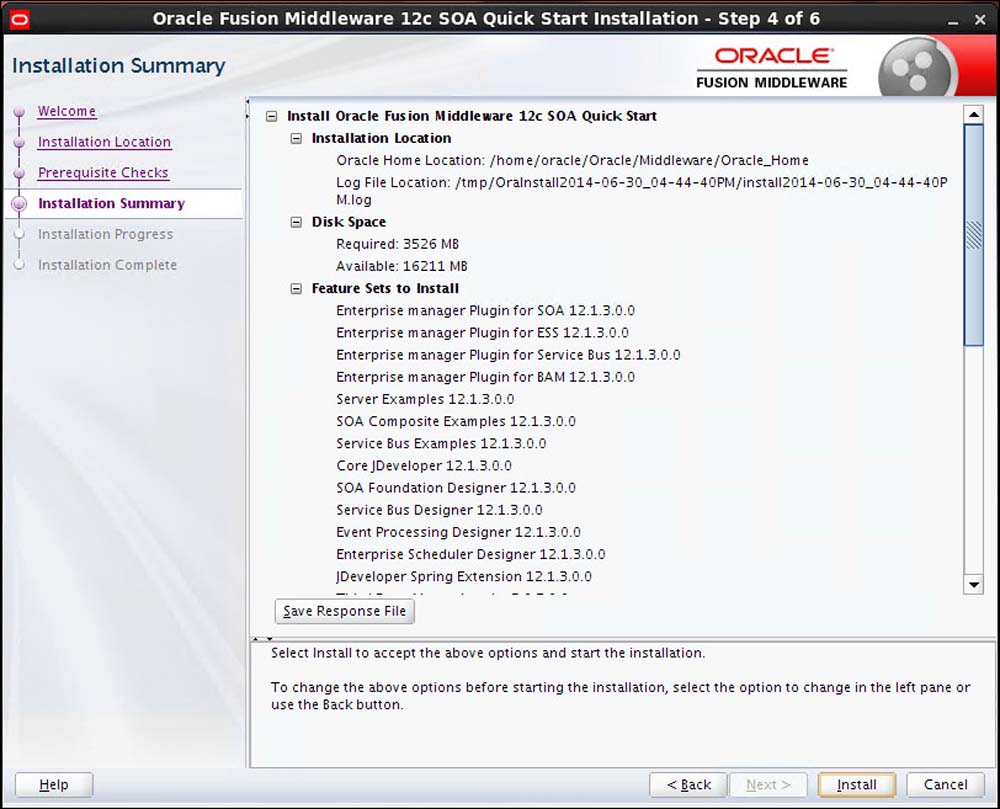This screenshot has width=1000, height=809.
Task: Click the Feature Sets to Install heading
Action: coord(385,288)
